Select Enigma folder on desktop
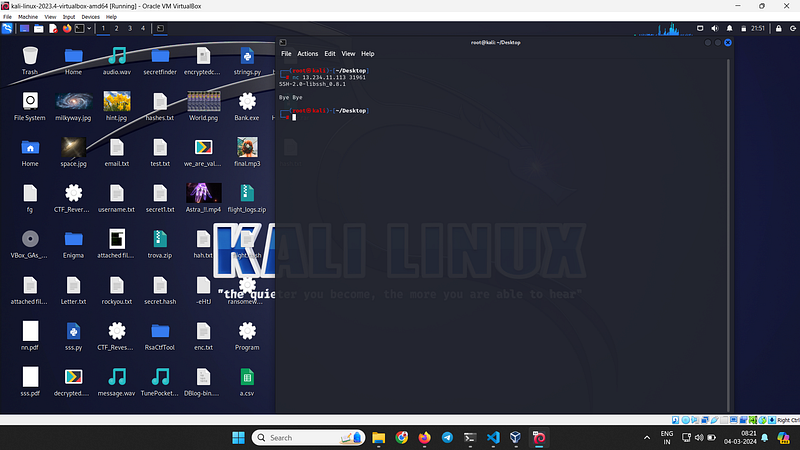 tap(73, 245)
